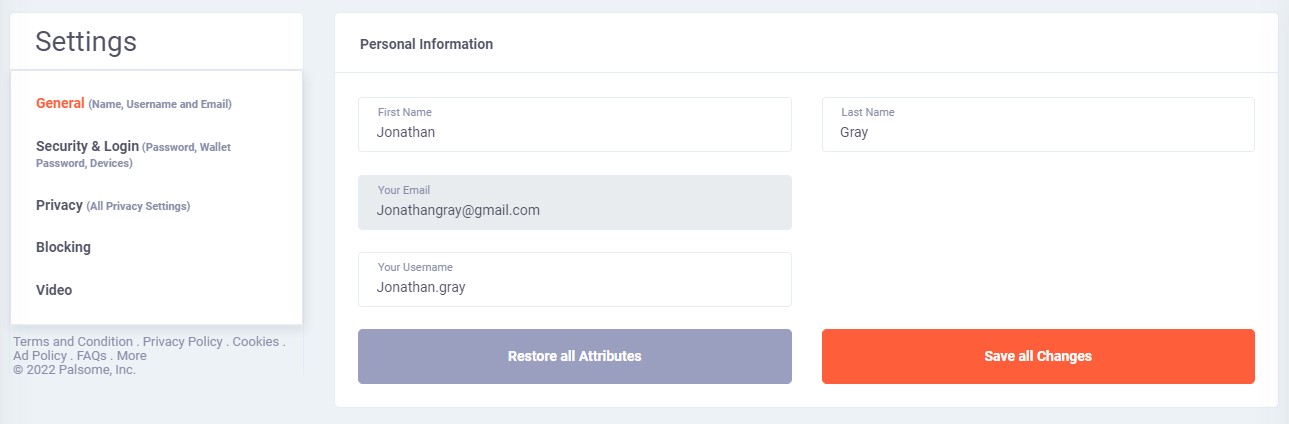Click Save all Changes button
This screenshot has height=424, width=1289.
click(x=1038, y=356)
